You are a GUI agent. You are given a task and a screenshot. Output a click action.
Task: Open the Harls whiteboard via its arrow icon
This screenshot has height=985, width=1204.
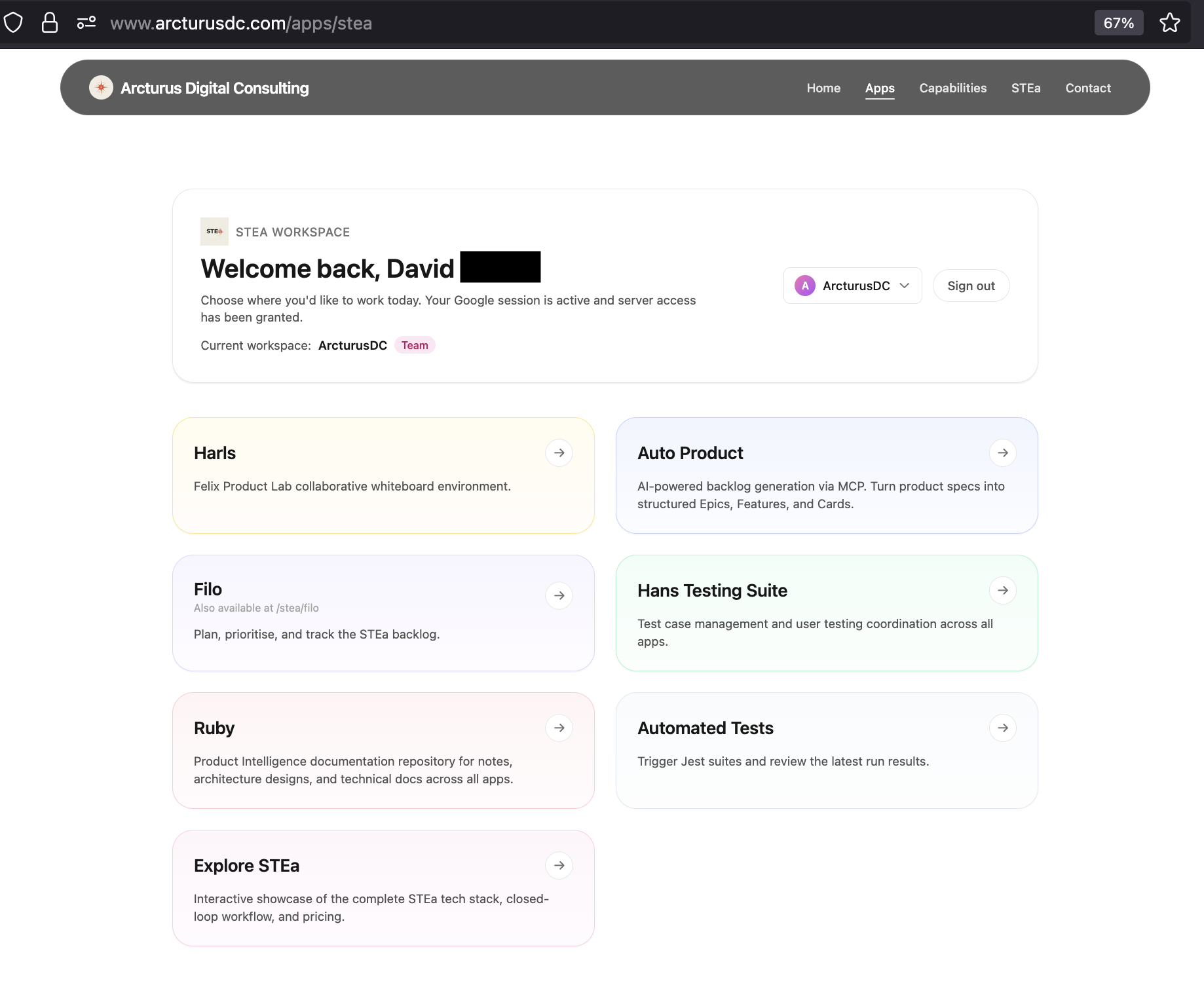click(559, 453)
